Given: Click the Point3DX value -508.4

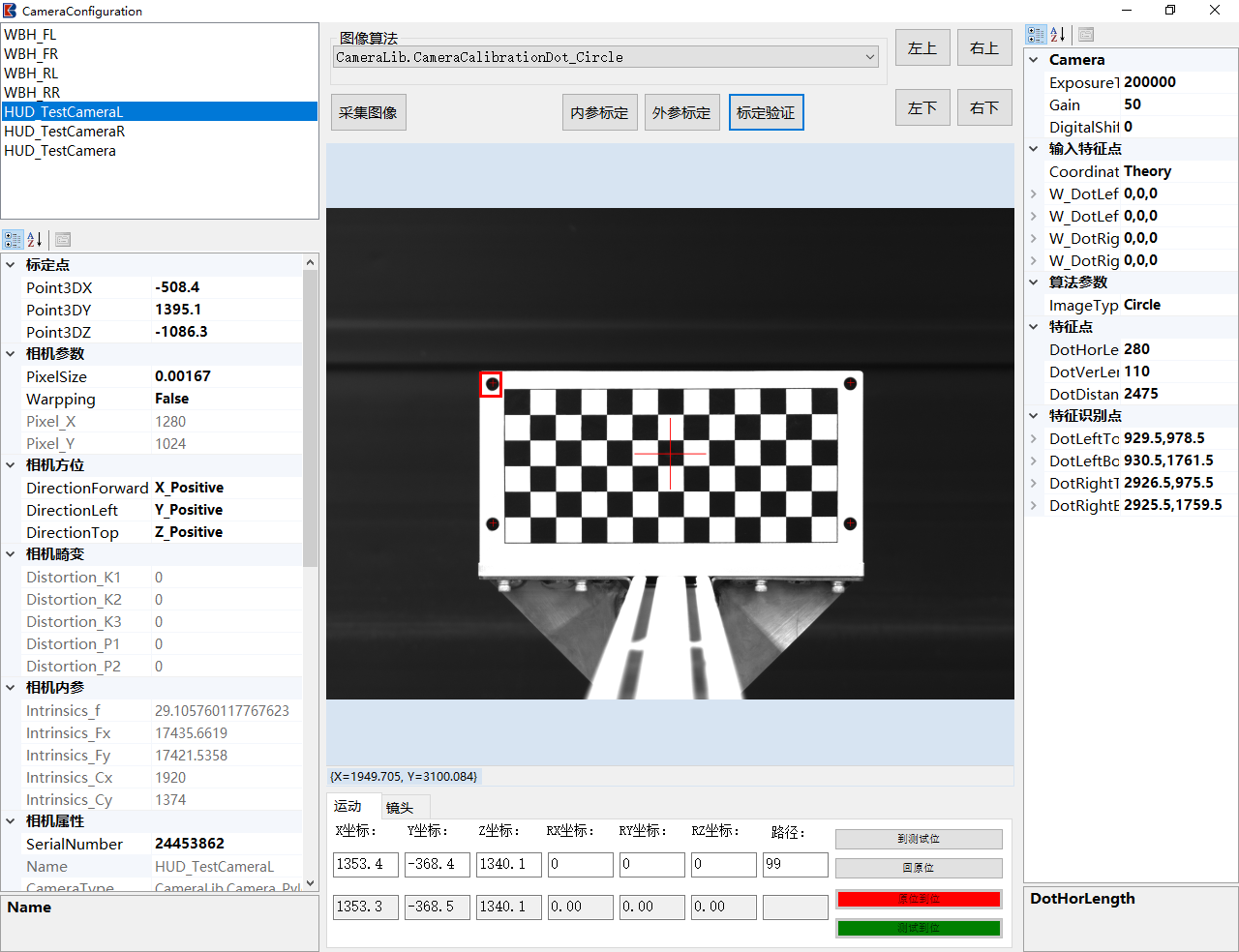Looking at the screenshot, I should coord(227,287).
